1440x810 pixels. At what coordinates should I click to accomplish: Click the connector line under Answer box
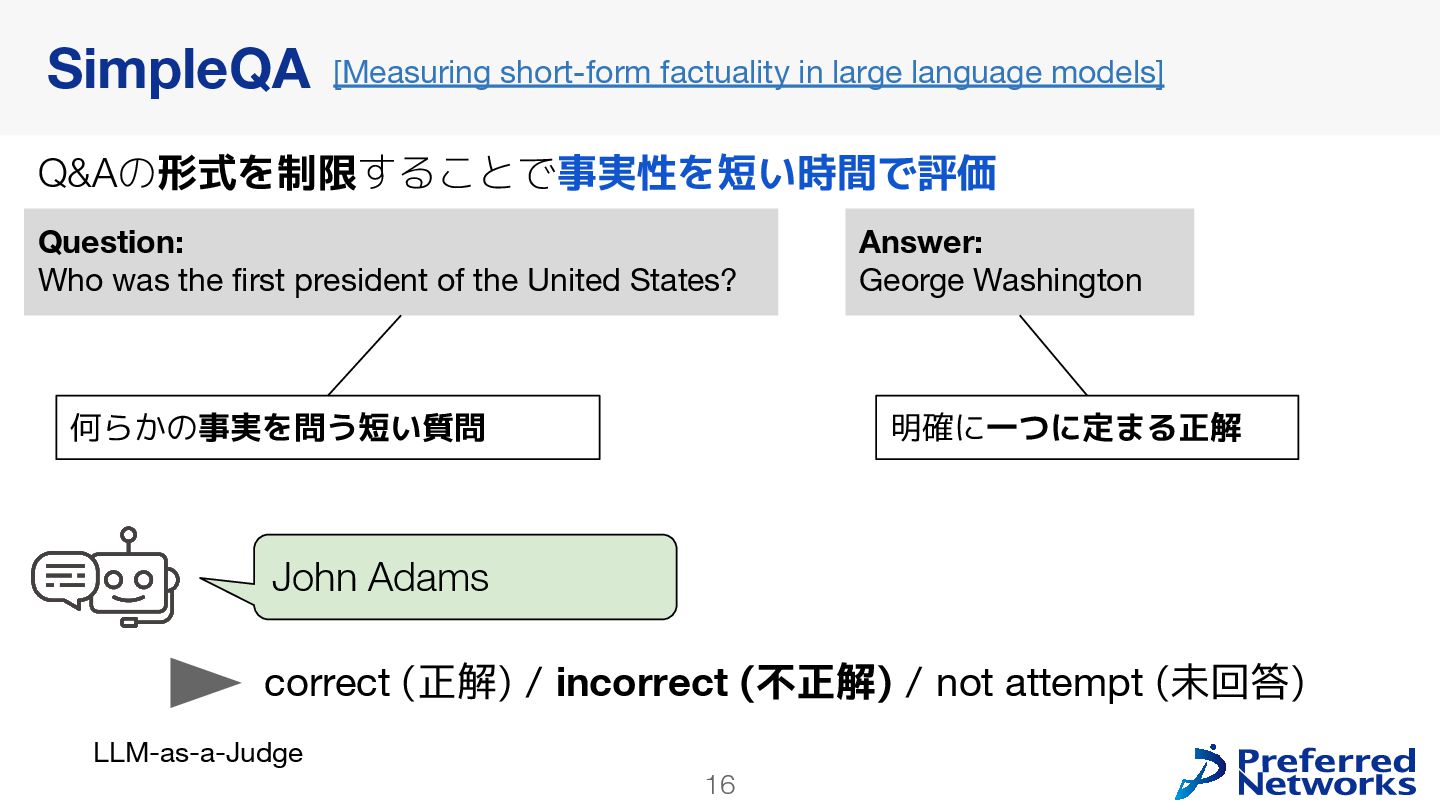tap(1053, 355)
